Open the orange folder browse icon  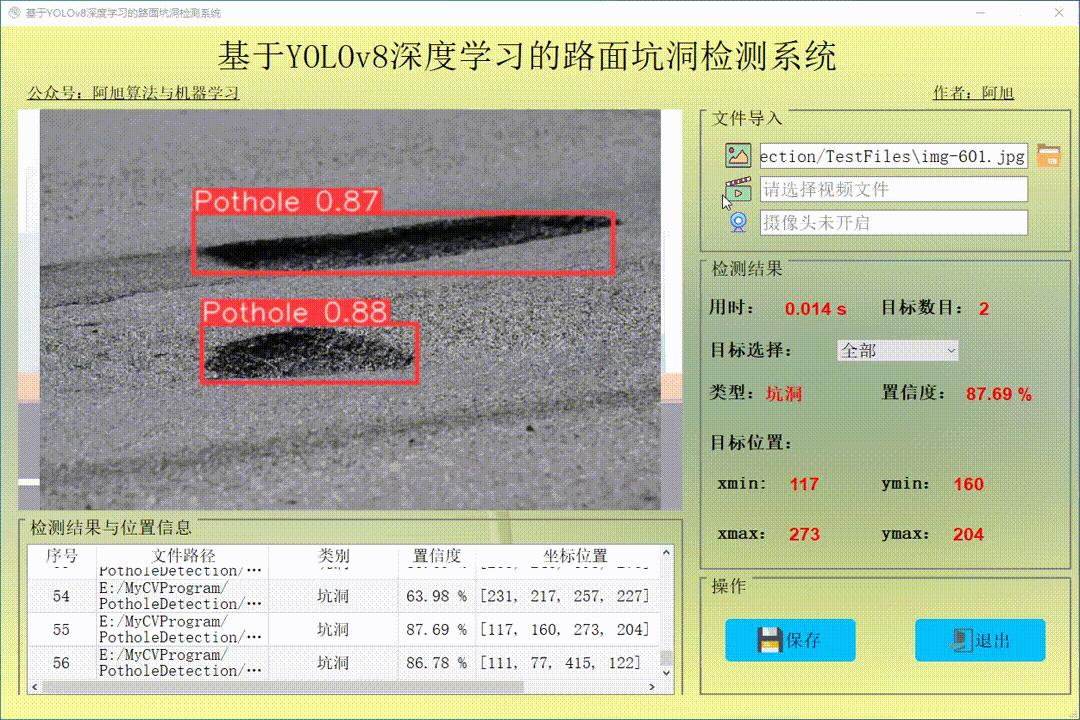tap(1048, 155)
